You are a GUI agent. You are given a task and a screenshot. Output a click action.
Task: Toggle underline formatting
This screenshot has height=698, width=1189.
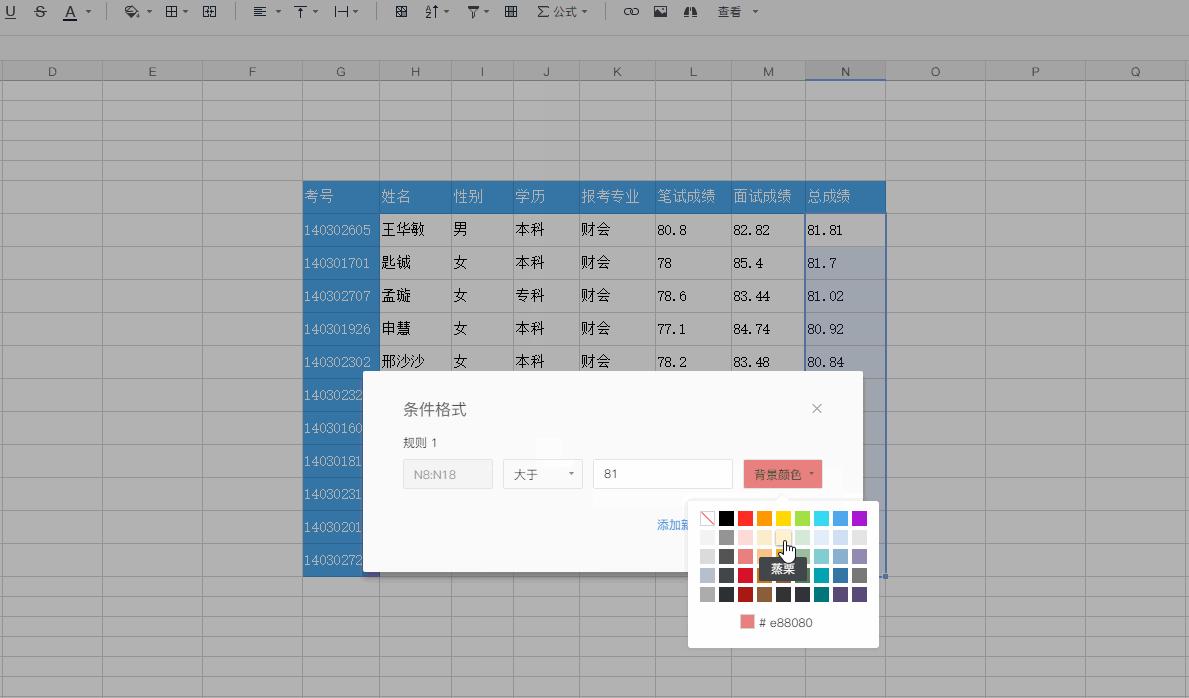click(10, 12)
